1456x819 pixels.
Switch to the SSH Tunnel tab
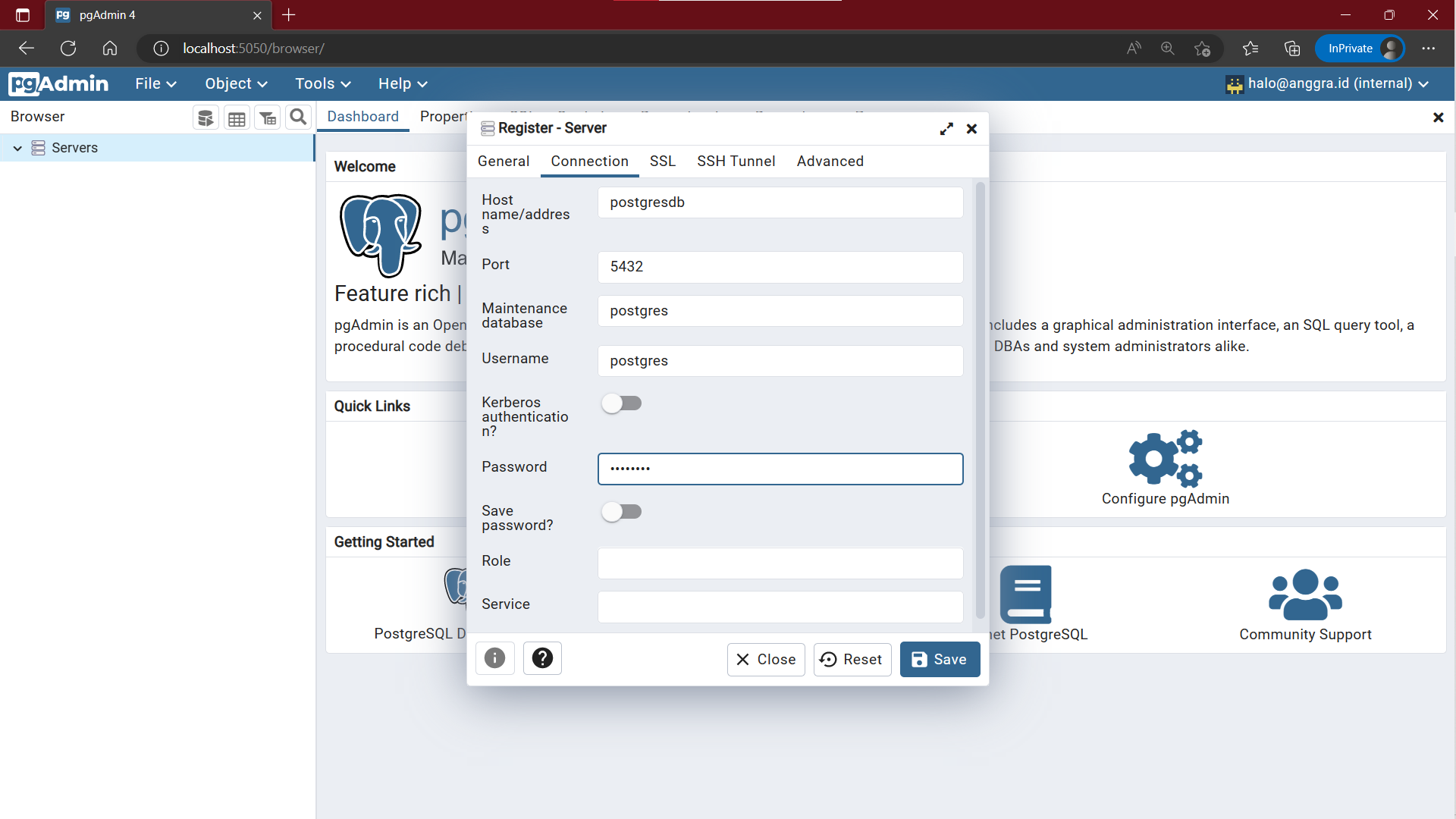click(736, 161)
